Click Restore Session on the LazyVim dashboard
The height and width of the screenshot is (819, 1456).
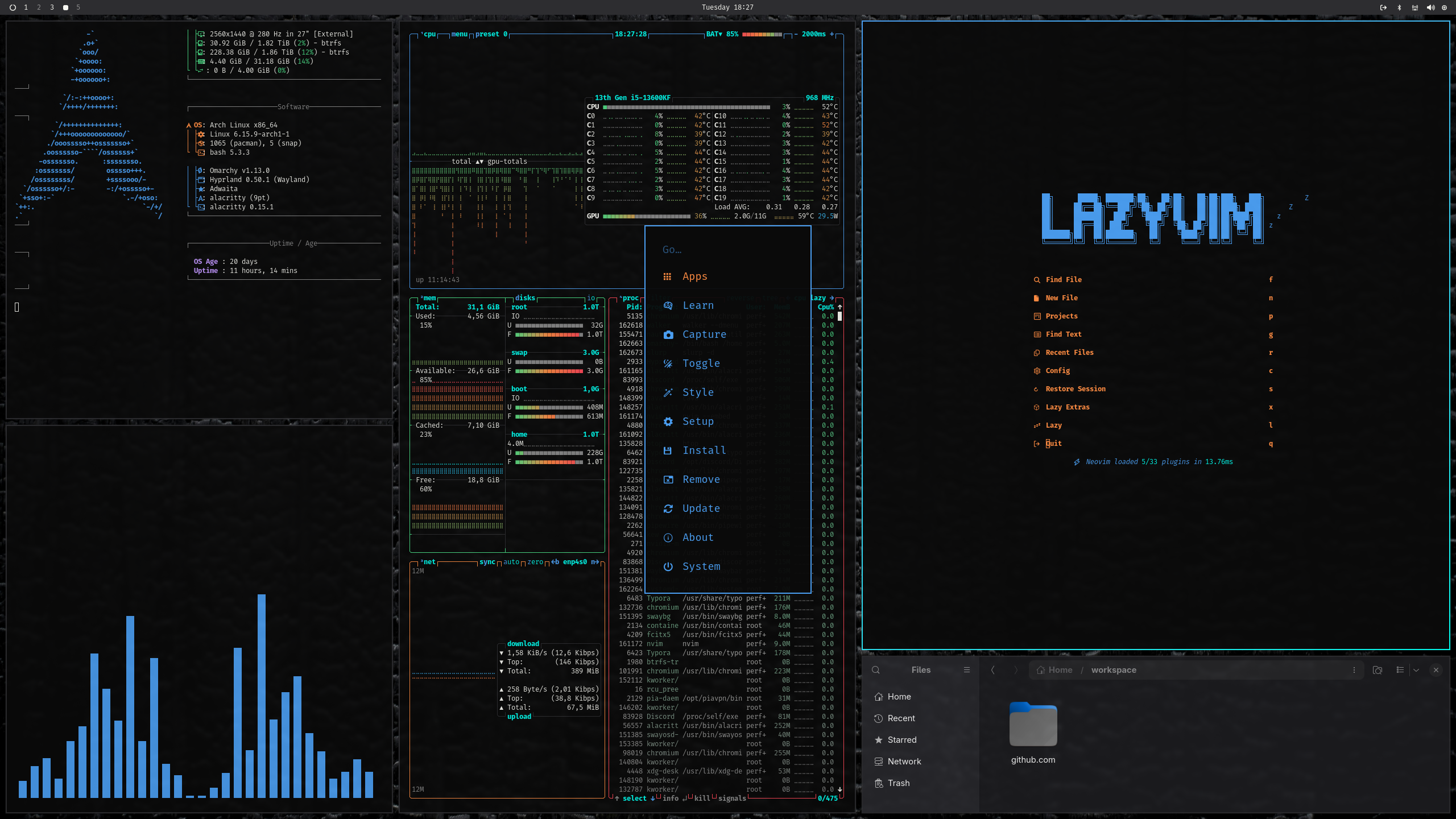point(1075,389)
